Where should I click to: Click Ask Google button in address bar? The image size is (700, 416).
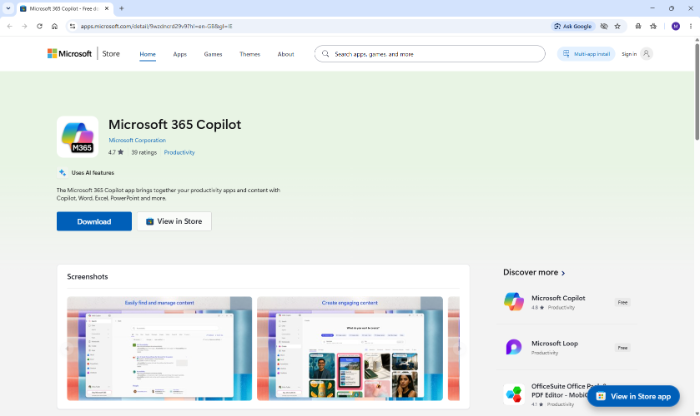pos(573,26)
